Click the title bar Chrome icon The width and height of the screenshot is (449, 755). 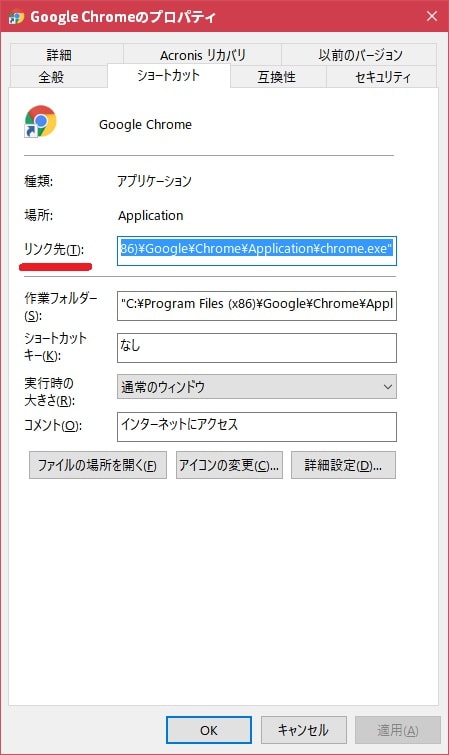click(16, 17)
